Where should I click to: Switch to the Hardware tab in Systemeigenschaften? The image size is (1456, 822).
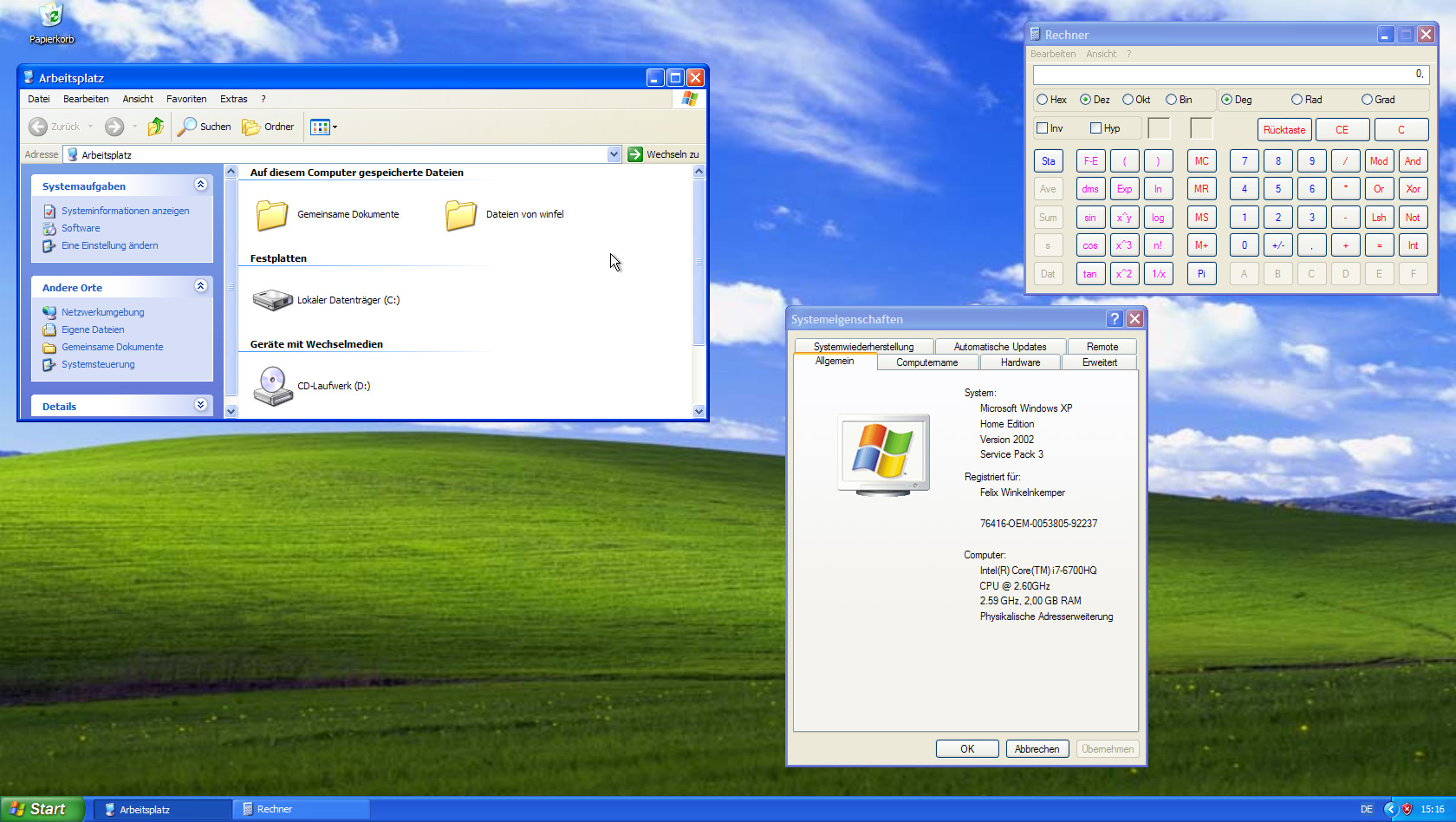[1020, 362]
